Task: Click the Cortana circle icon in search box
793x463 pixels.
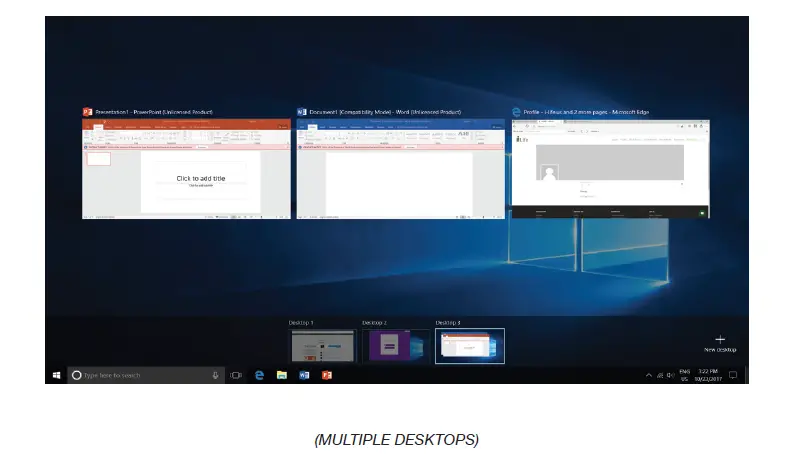Action: [x=77, y=375]
